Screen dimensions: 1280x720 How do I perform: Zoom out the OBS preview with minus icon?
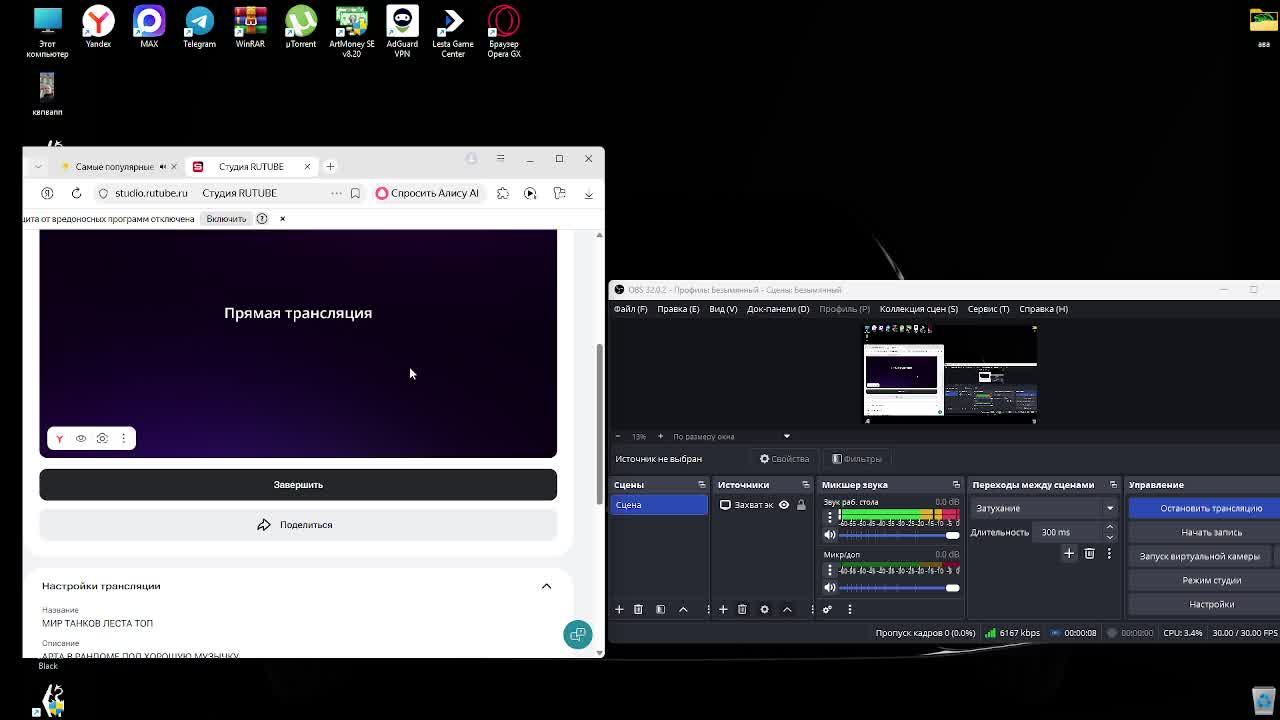tap(617, 436)
